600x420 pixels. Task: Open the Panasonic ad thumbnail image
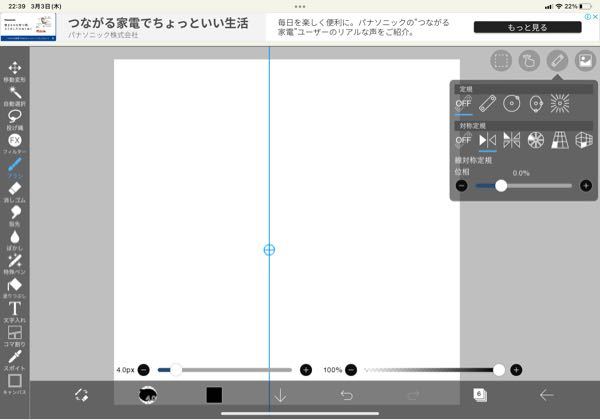(28, 27)
